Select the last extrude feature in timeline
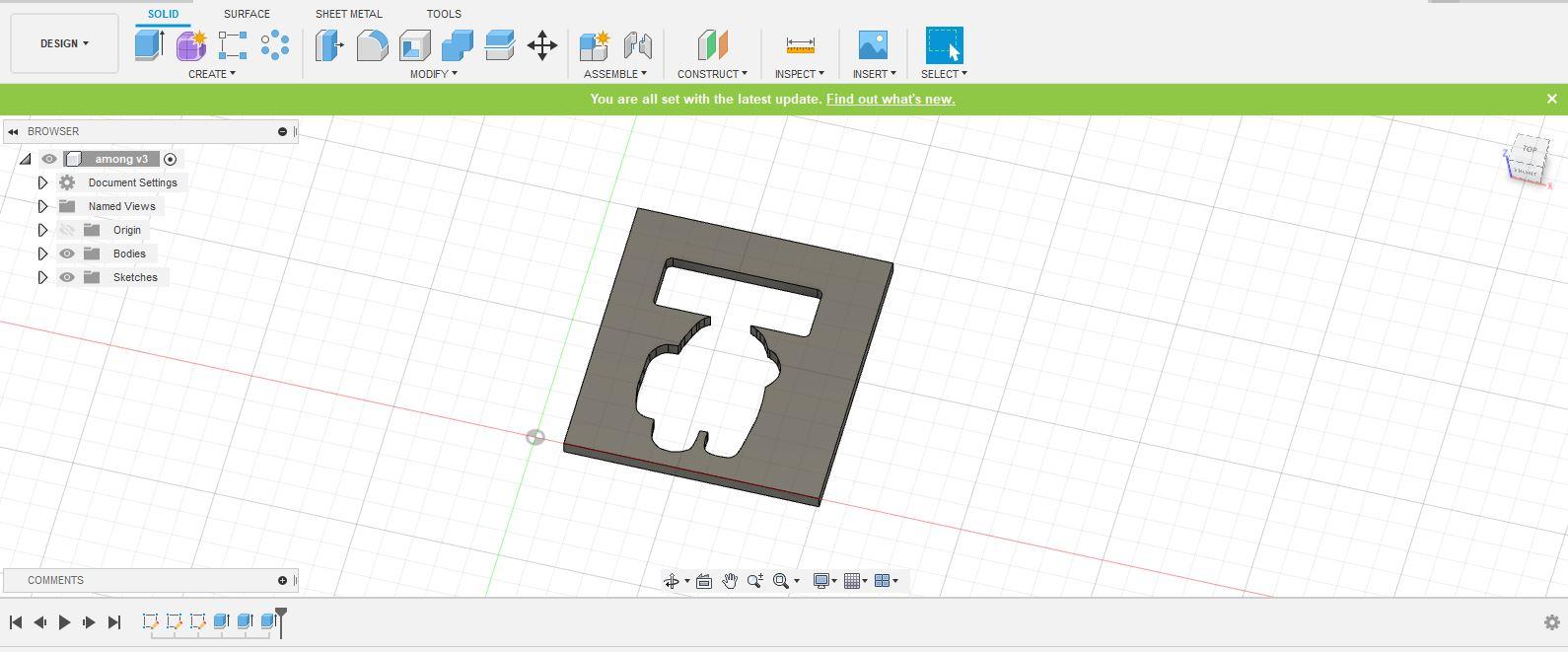 [x=268, y=621]
